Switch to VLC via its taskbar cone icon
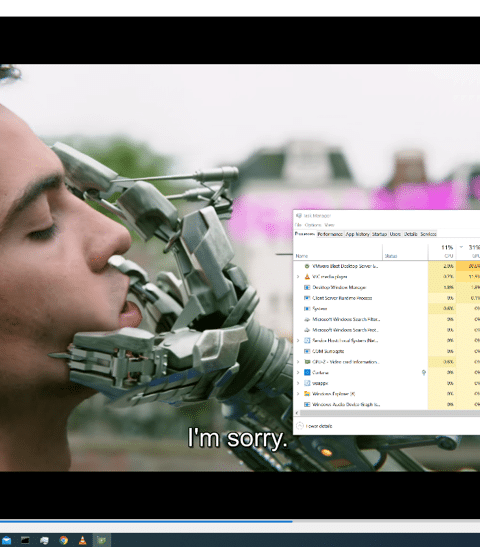This screenshot has height=547, width=480. click(82, 540)
